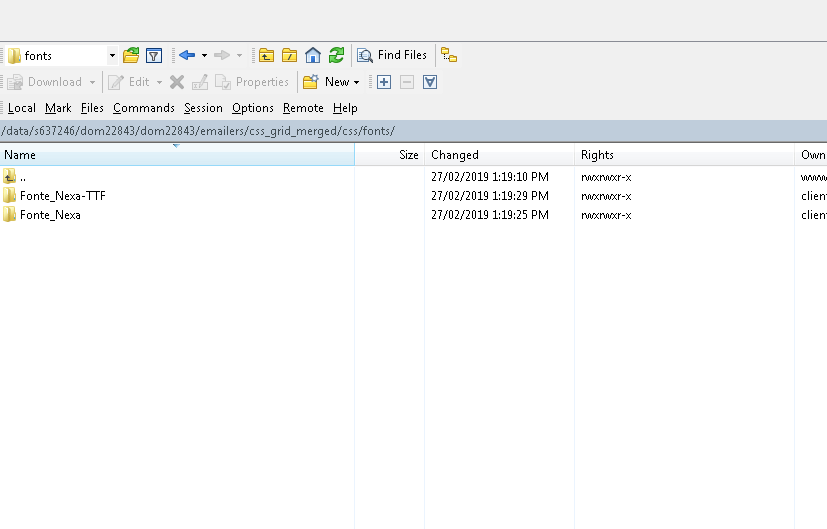This screenshot has height=529, width=827.
Task: Click the New button
Action: [x=326, y=82]
